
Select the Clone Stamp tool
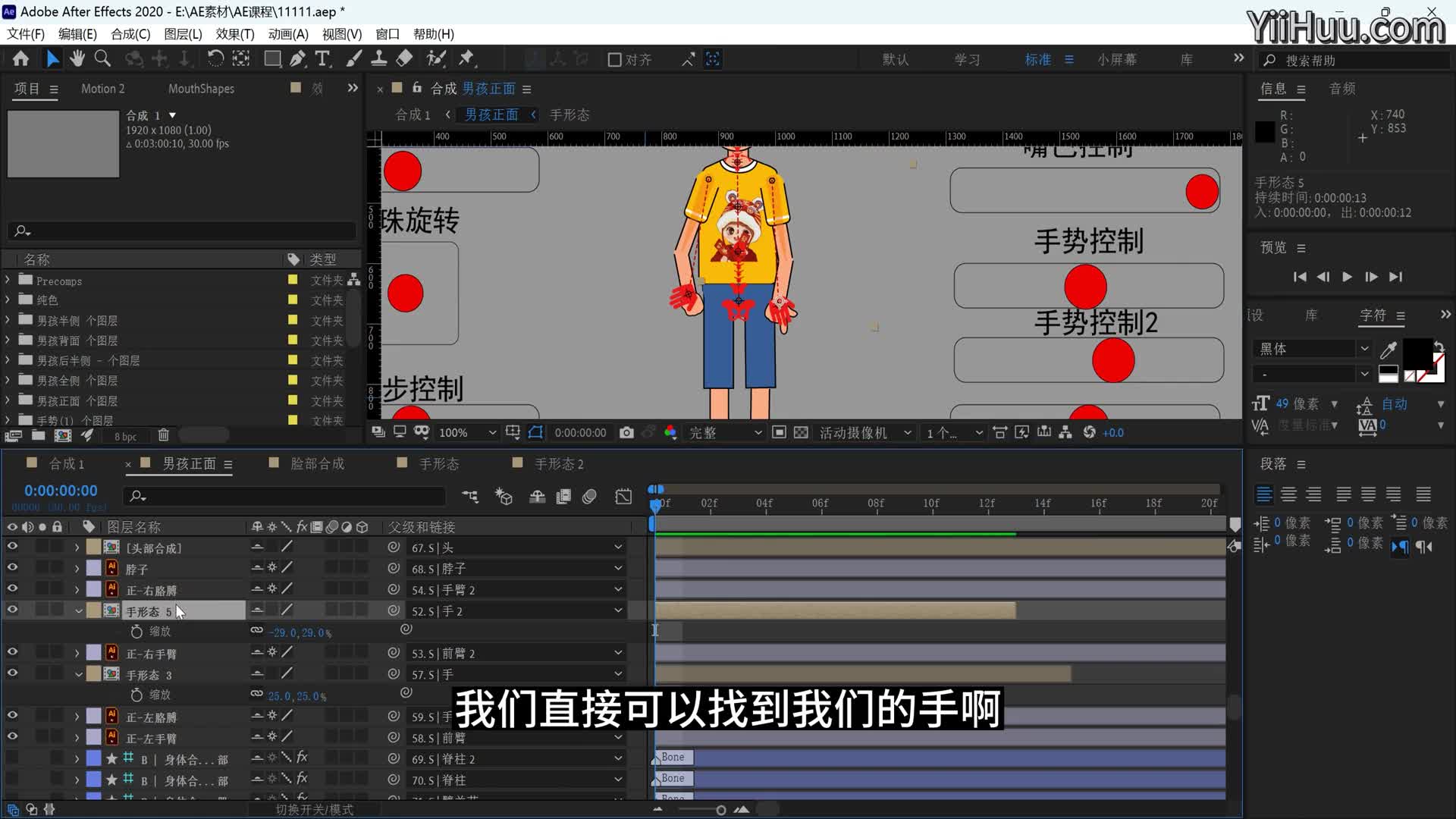379,58
